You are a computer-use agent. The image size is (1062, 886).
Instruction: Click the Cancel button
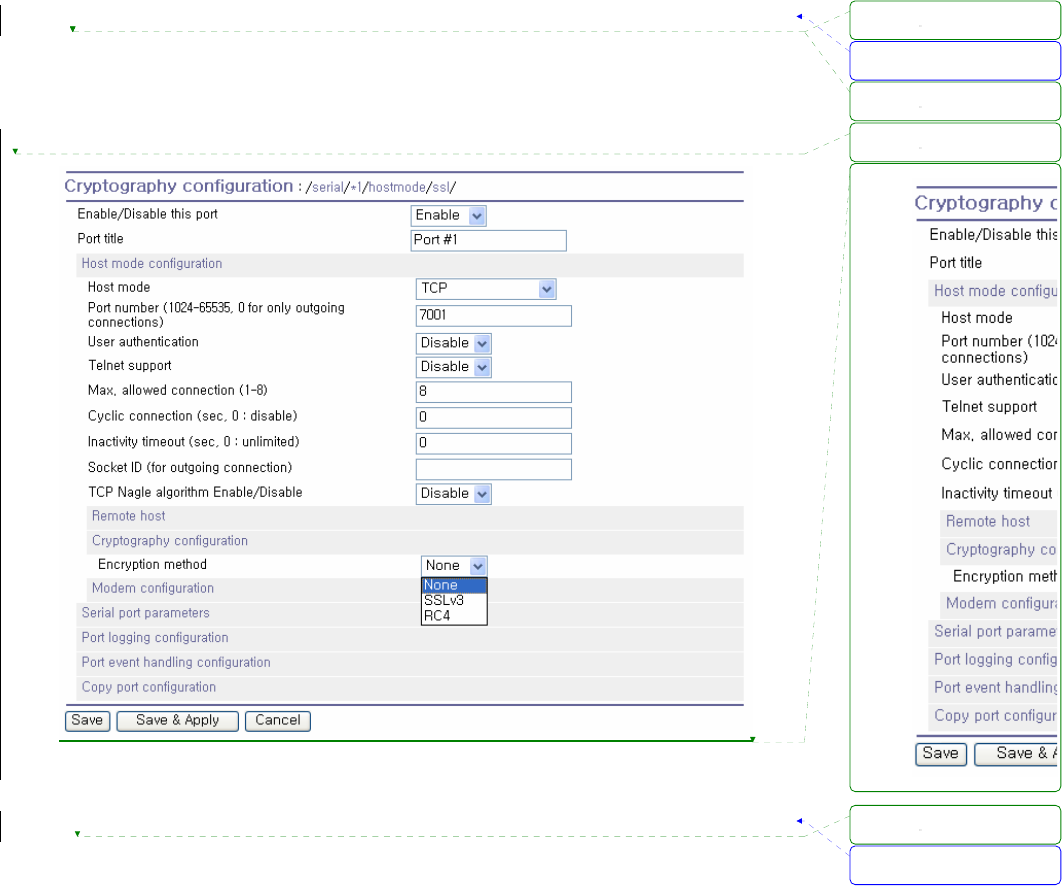(x=278, y=721)
